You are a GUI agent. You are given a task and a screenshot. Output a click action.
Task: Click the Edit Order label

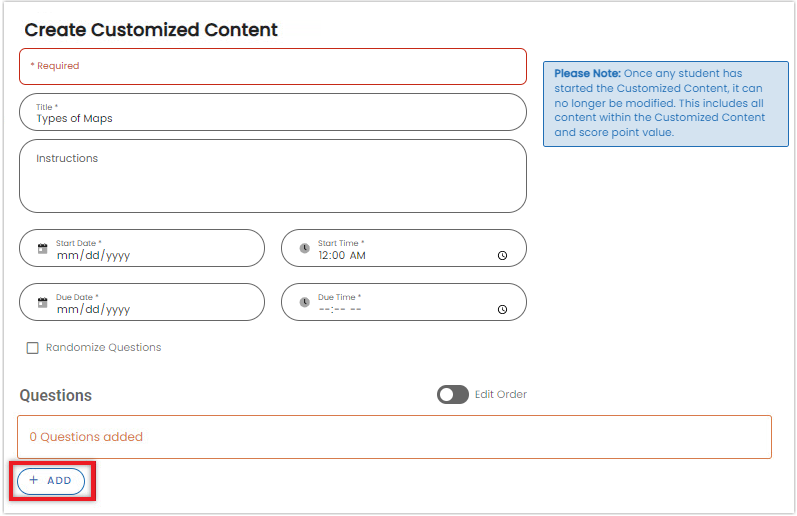click(500, 395)
